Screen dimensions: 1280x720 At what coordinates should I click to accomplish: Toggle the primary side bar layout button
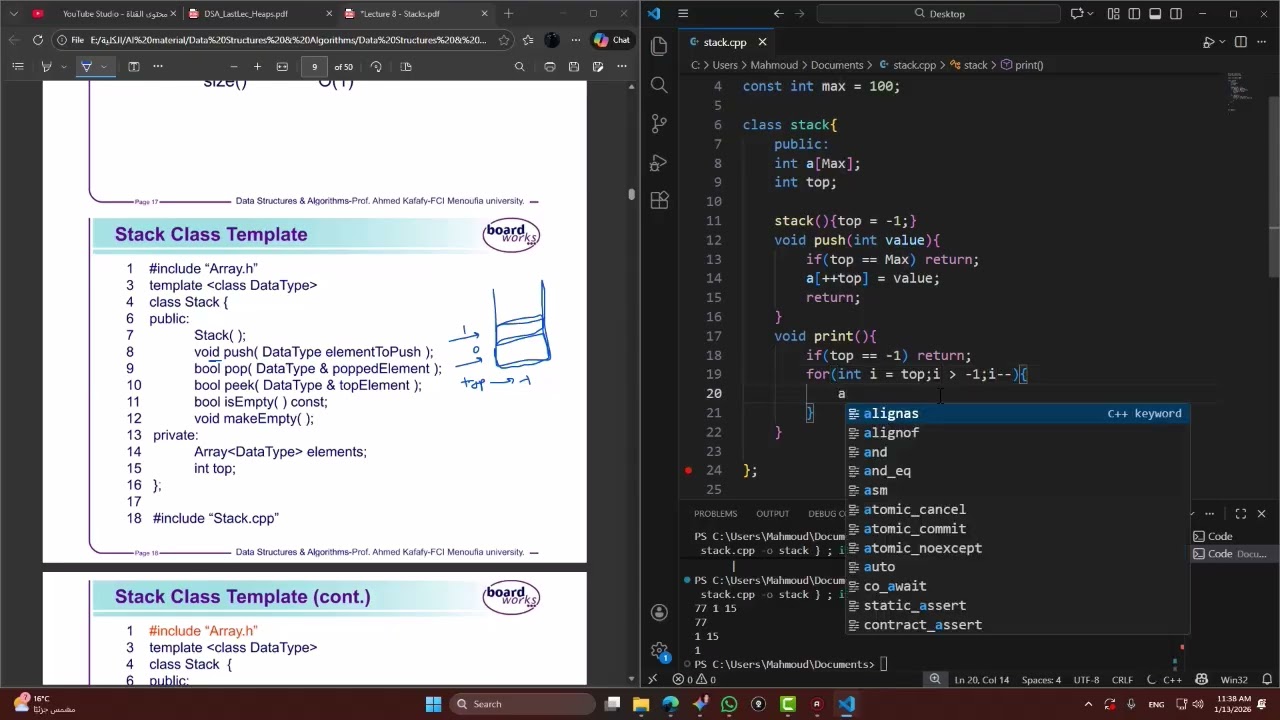coord(1134,14)
